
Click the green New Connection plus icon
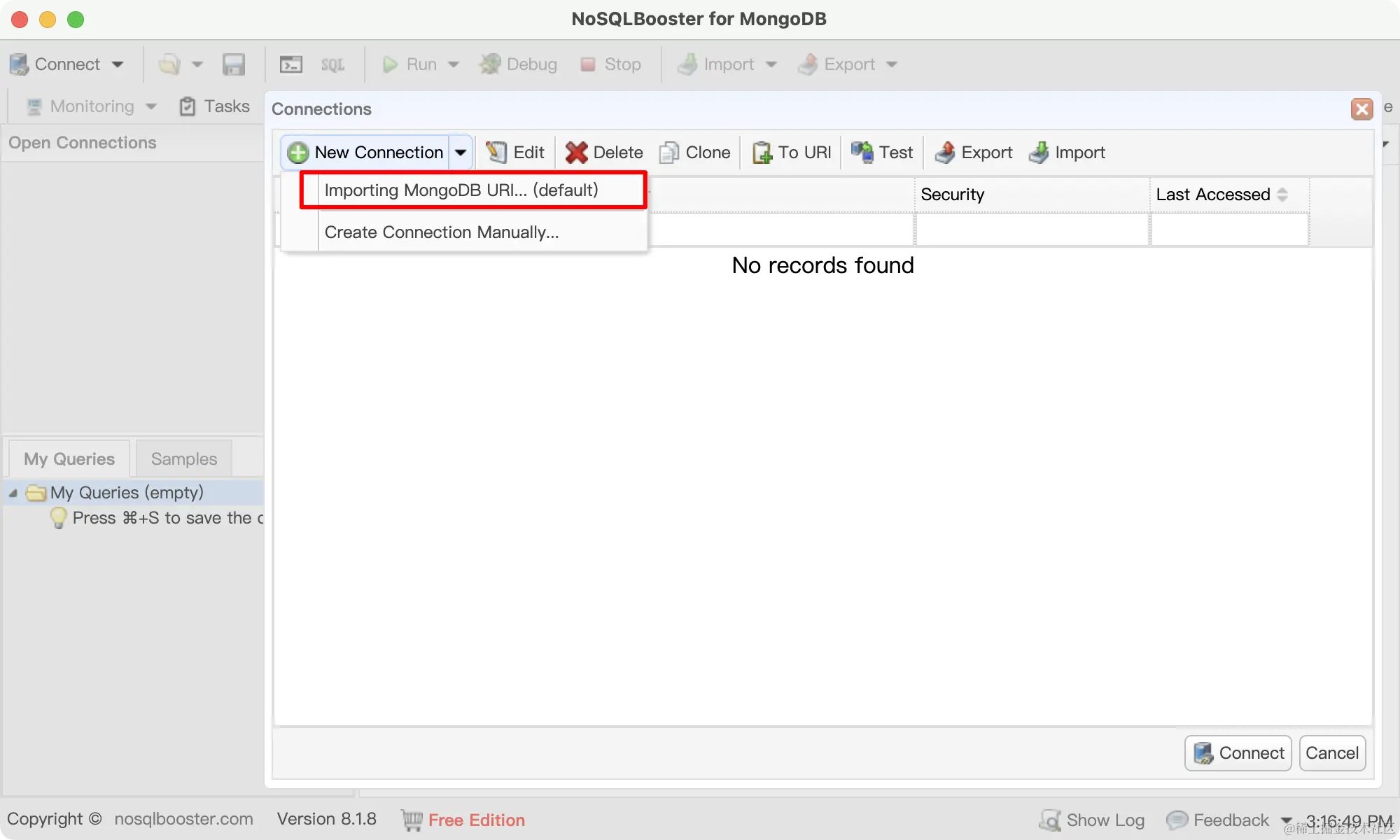[x=298, y=152]
